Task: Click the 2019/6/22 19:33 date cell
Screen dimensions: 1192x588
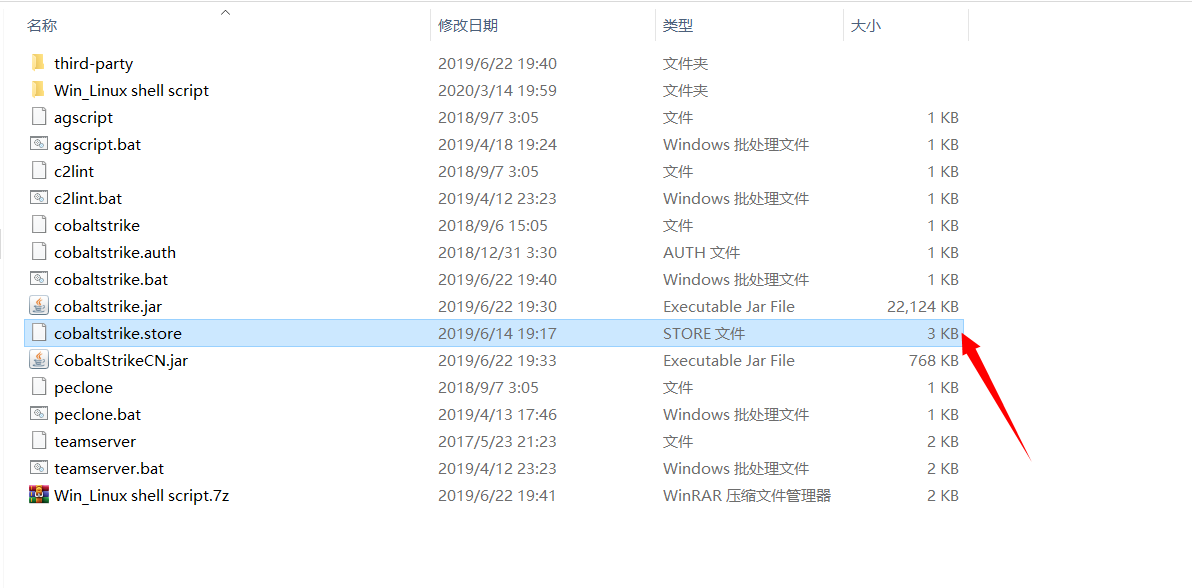Action: pos(497,361)
